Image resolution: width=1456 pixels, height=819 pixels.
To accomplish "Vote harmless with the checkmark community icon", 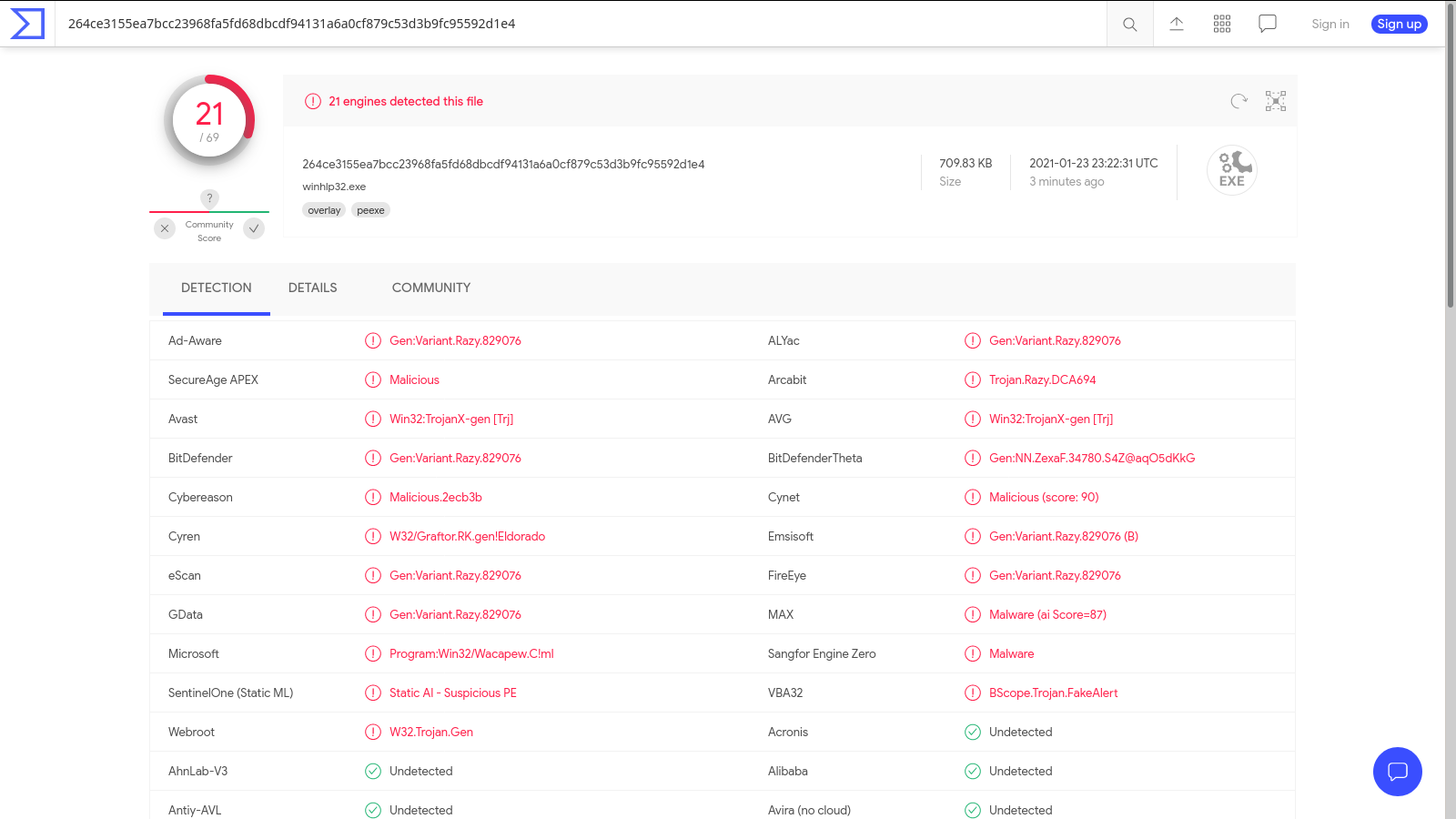I will [254, 228].
